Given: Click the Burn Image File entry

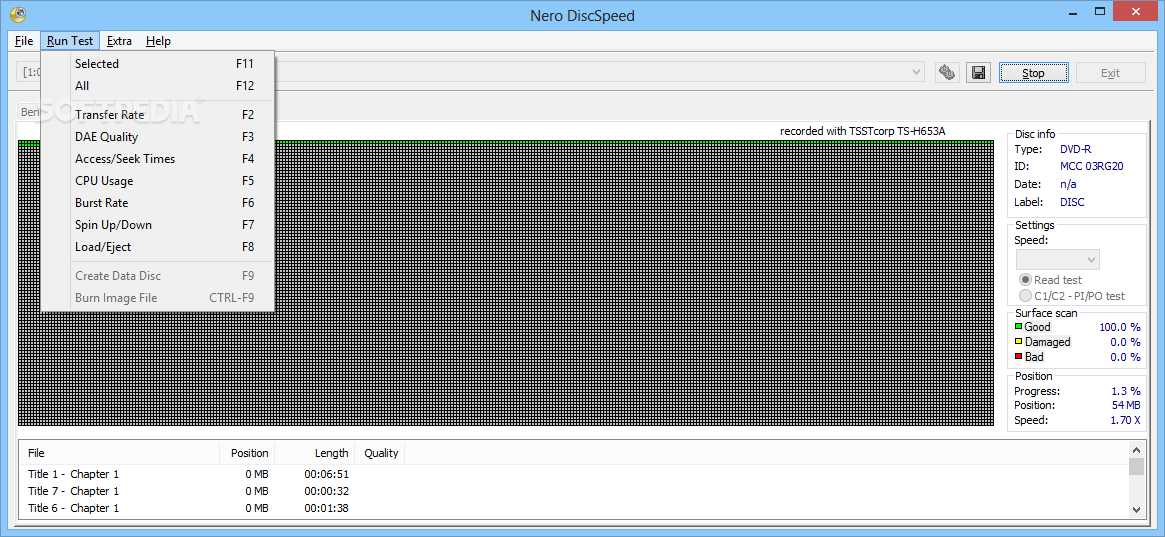Looking at the screenshot, I should (158, 298).
